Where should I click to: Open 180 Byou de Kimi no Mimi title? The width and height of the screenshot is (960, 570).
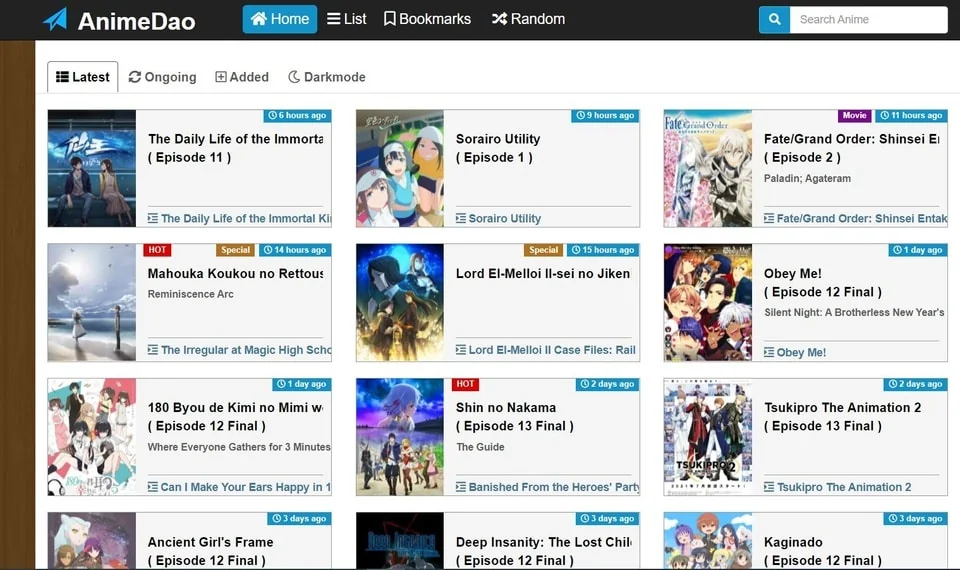[236, 416]
